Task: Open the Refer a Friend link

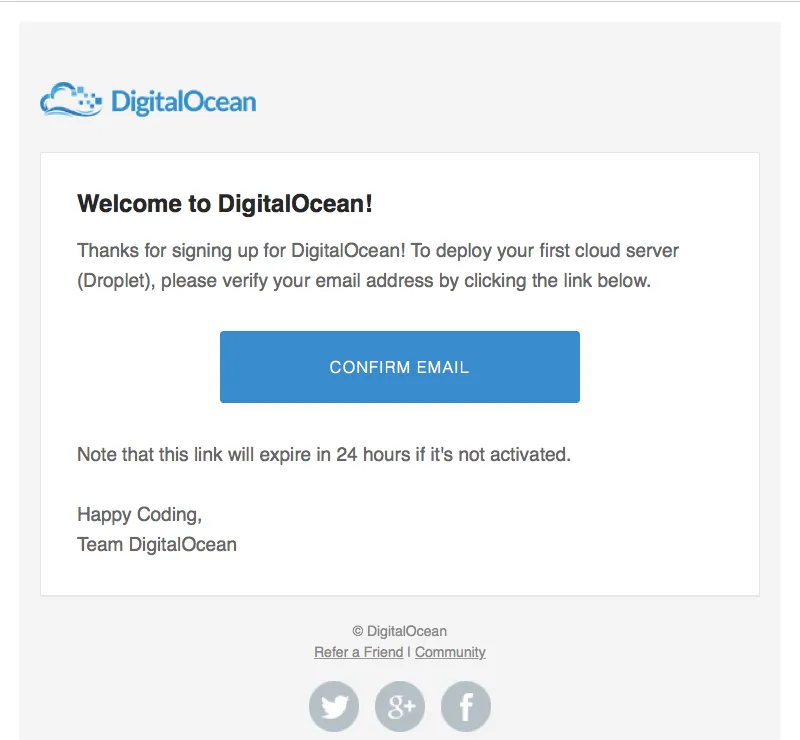Action: (x=358, y=652)
